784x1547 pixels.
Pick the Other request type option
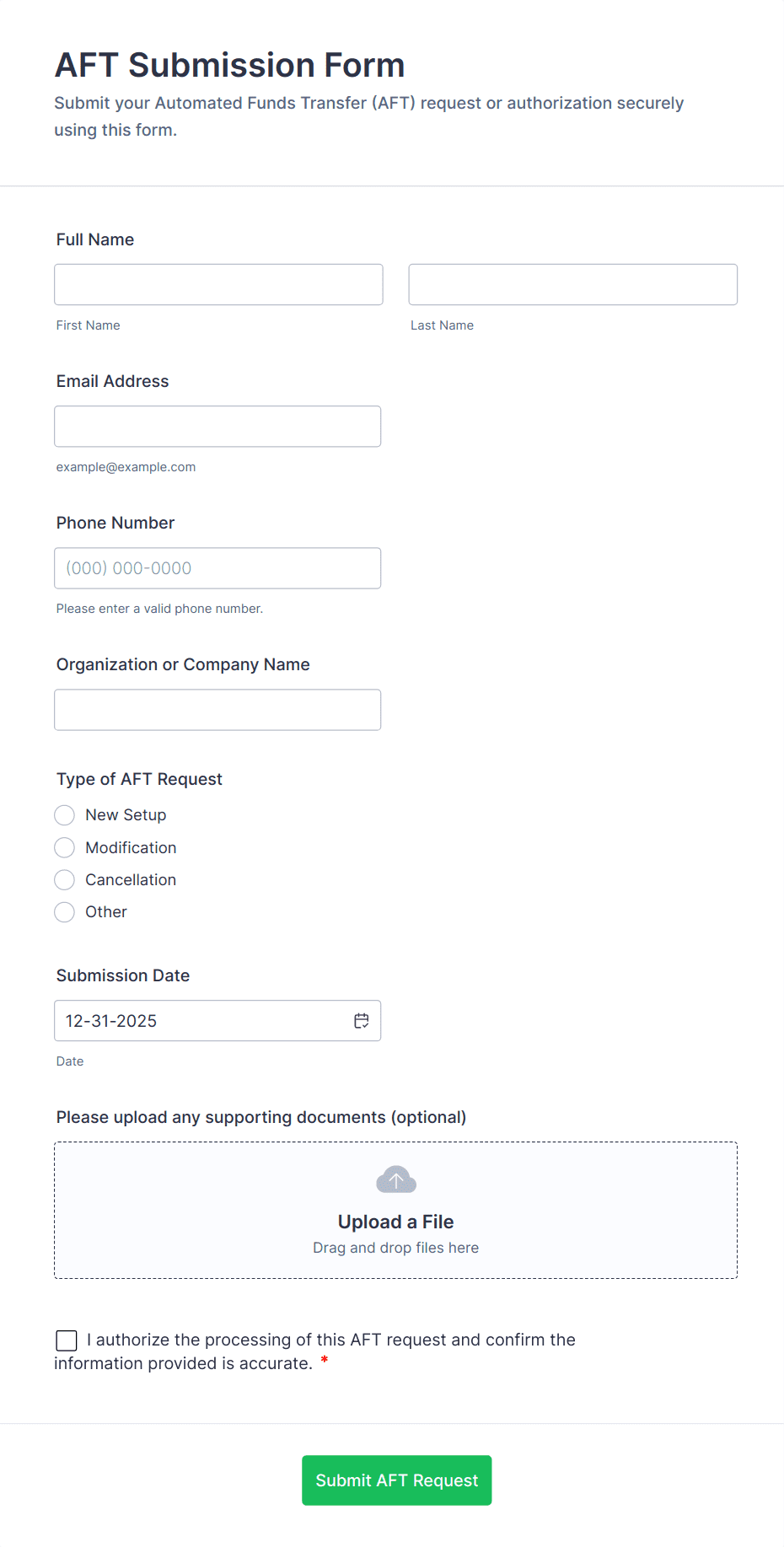point(65,912)
